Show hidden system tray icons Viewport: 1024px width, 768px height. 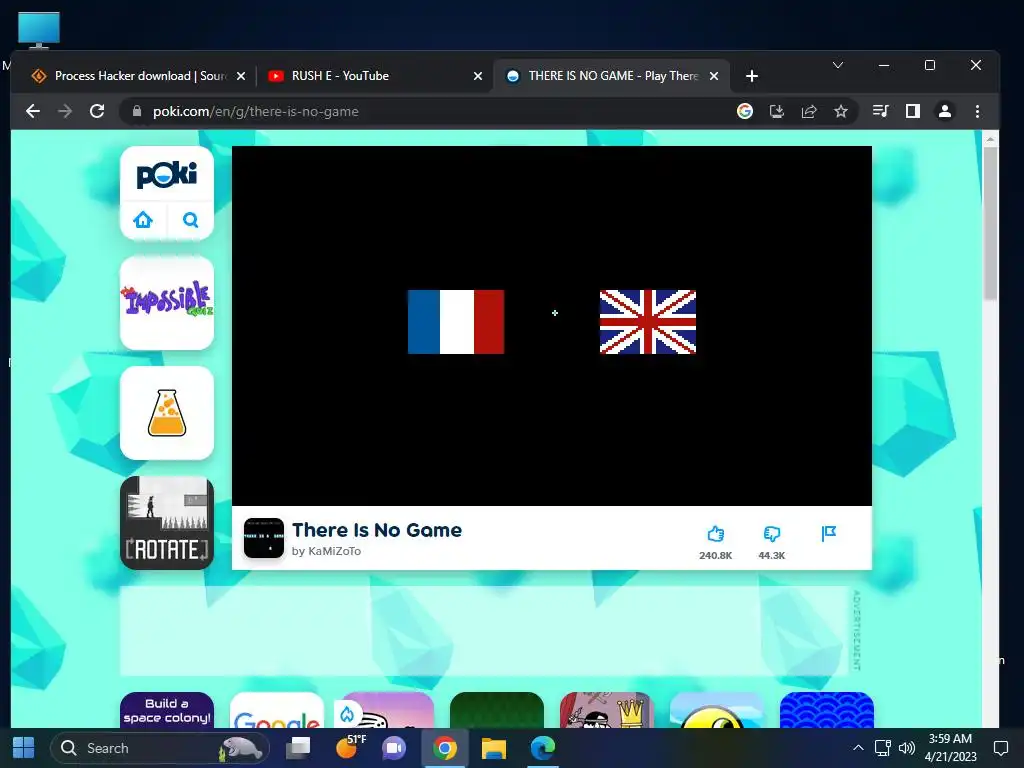(858, 748)
